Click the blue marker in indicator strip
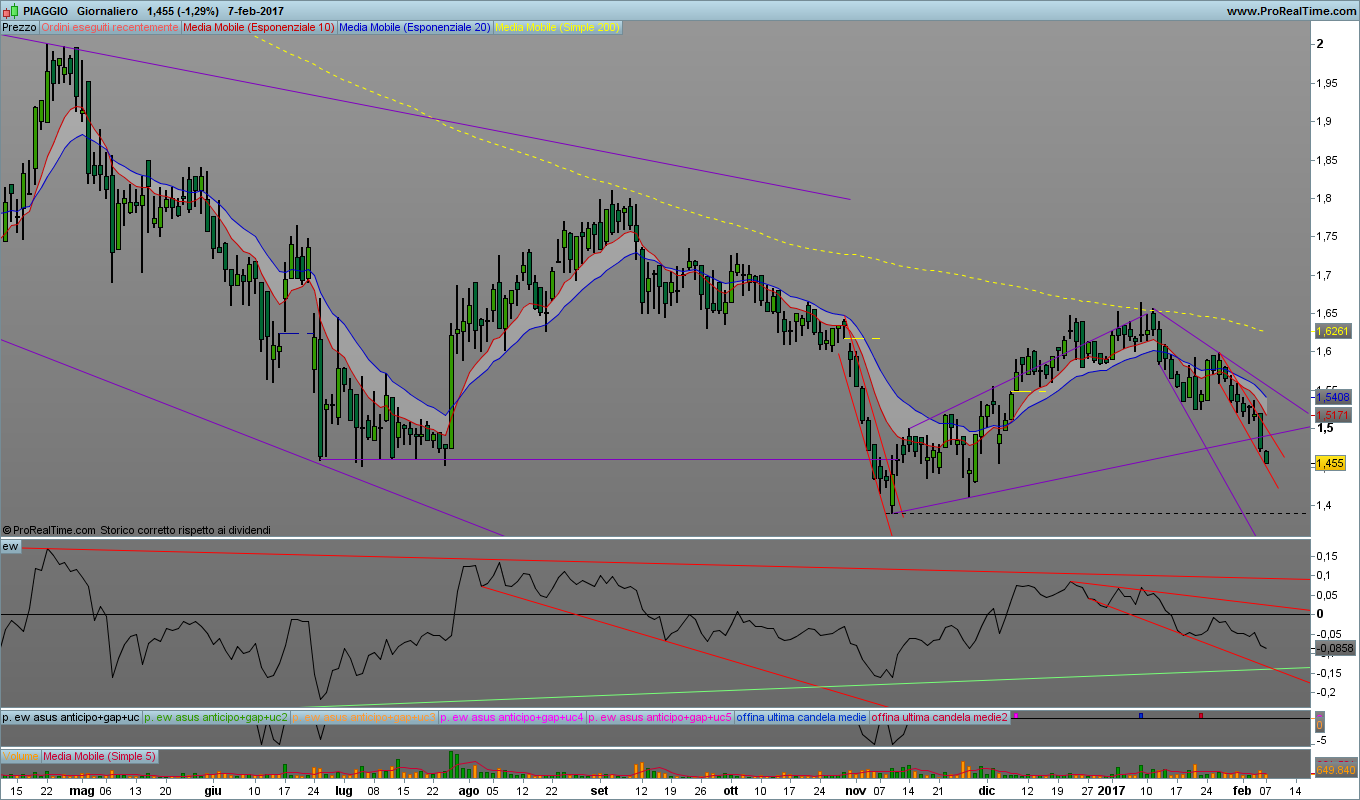1360x800 pixels. (1141, 715)
